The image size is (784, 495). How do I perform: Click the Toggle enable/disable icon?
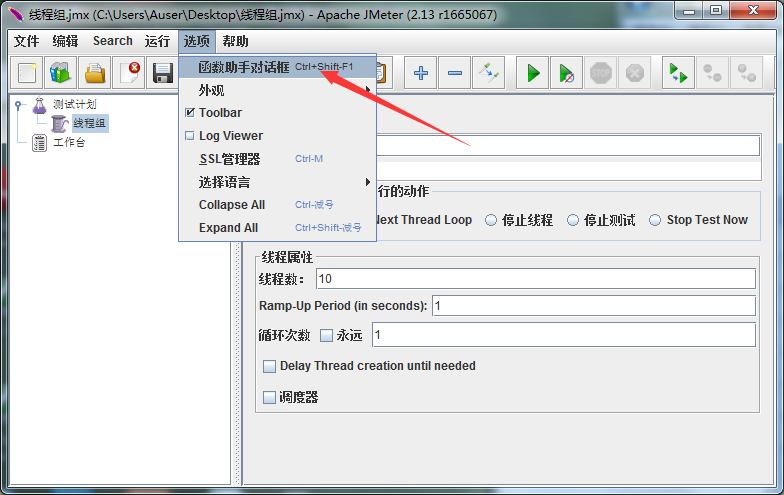[488, 73]
